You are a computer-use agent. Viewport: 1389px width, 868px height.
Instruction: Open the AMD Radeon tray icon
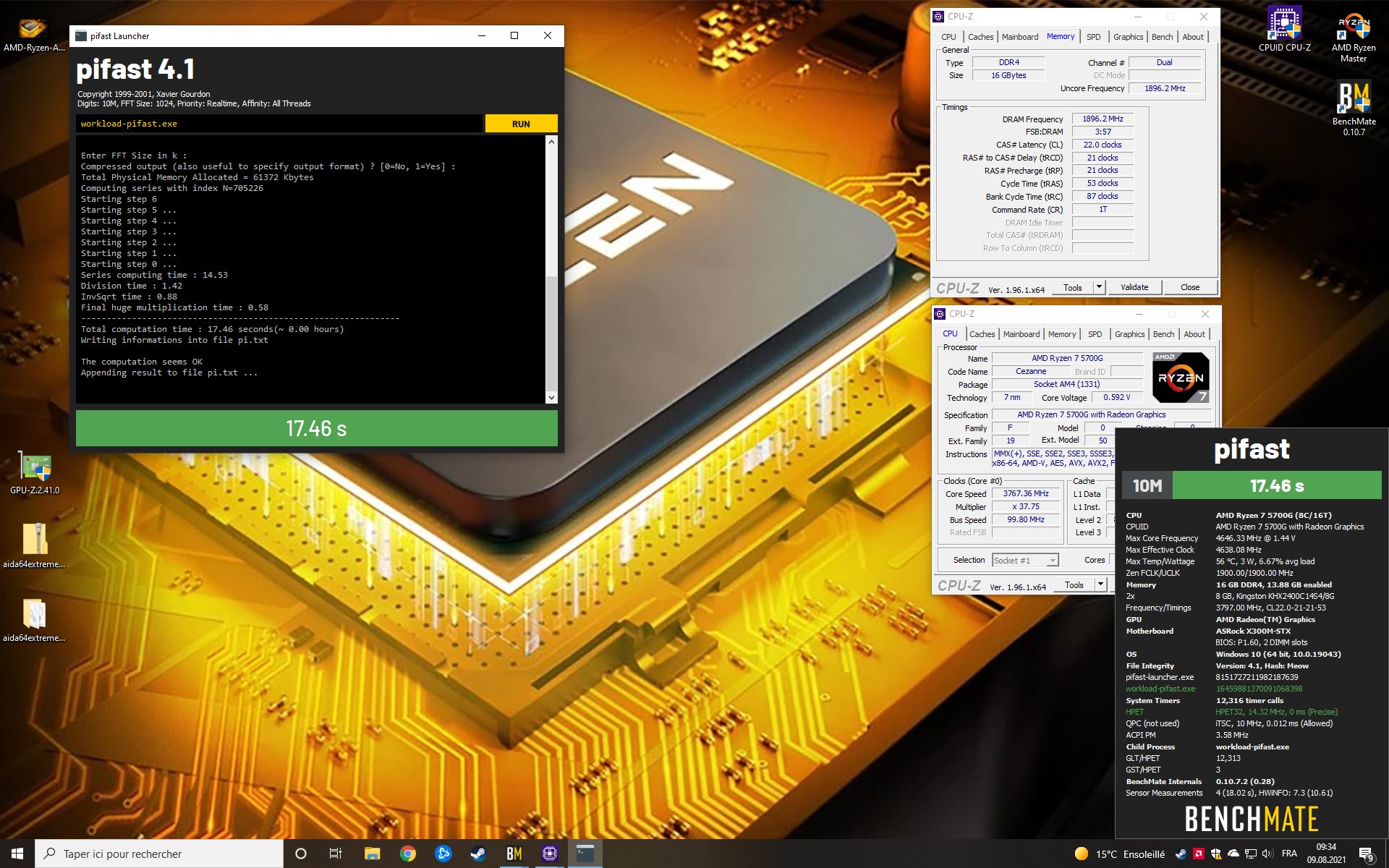click(1199, 854)
